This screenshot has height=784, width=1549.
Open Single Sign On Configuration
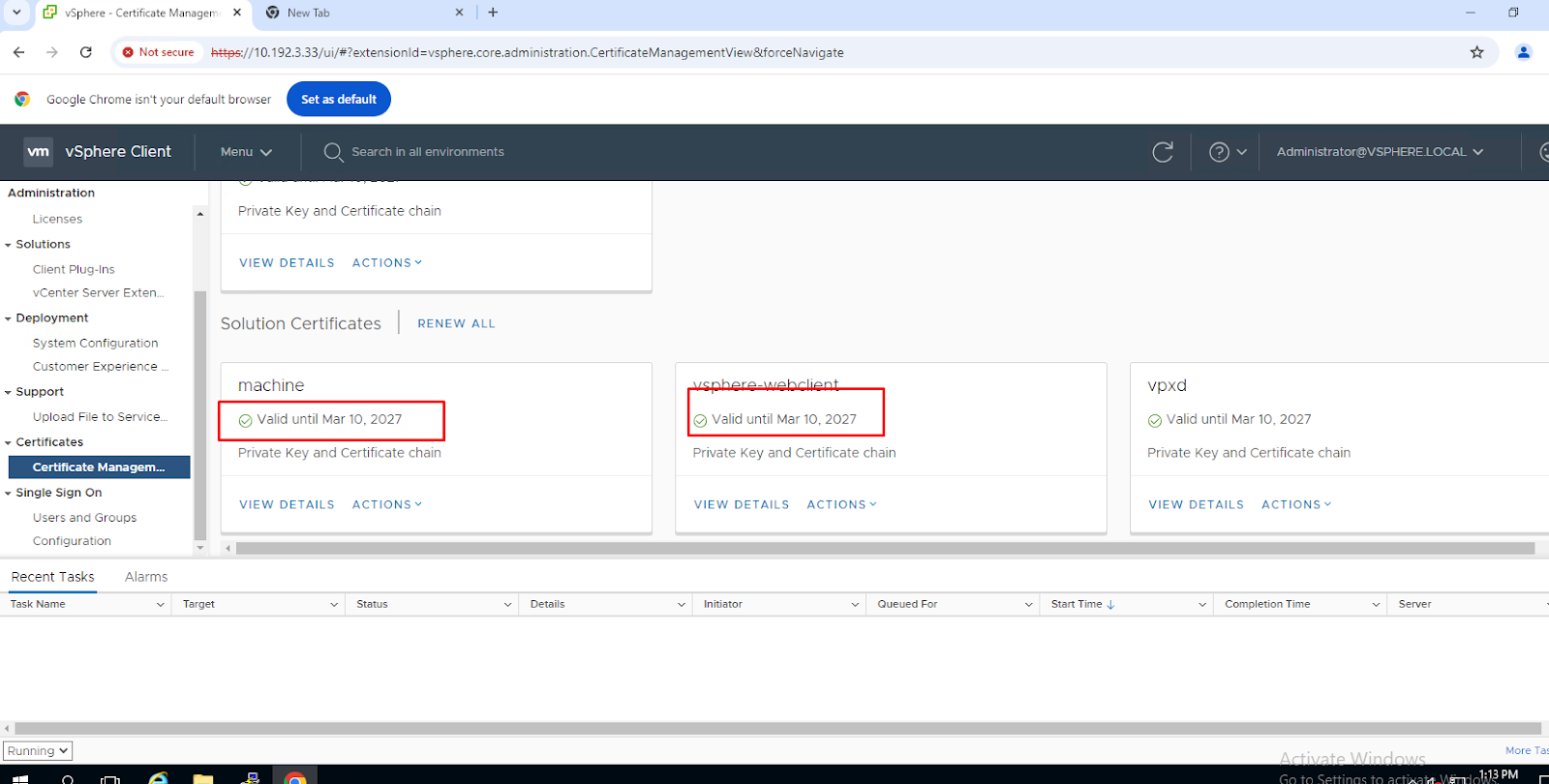[72, 541]
